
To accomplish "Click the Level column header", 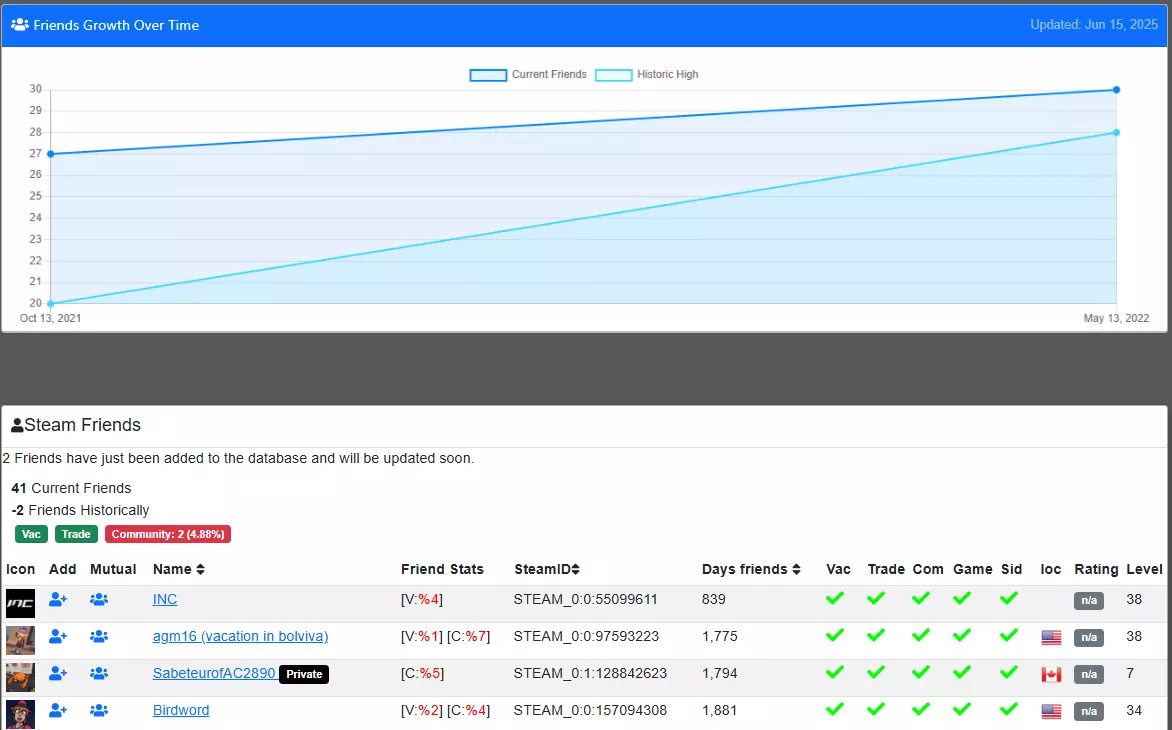I will pyautogui.click(x=1144, y=569).
